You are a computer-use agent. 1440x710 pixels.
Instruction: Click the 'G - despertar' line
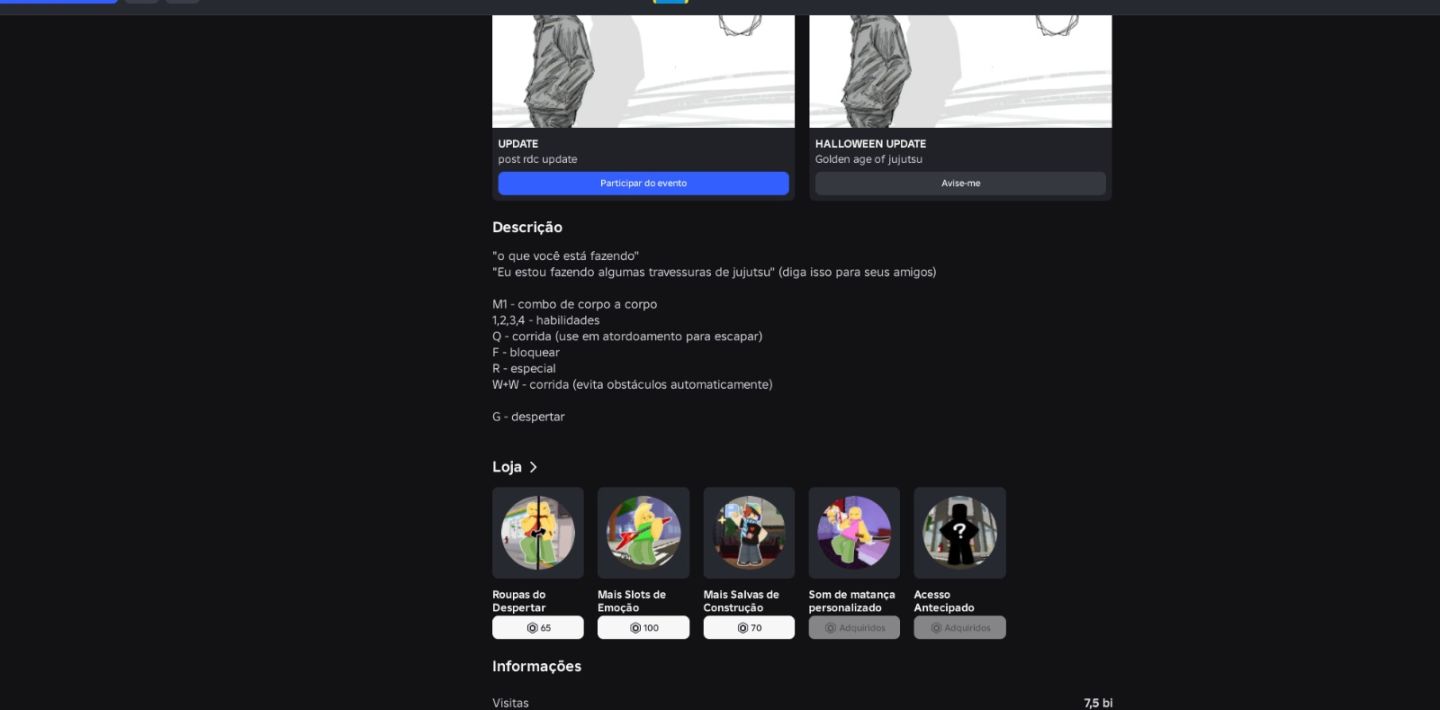(528, 416)
